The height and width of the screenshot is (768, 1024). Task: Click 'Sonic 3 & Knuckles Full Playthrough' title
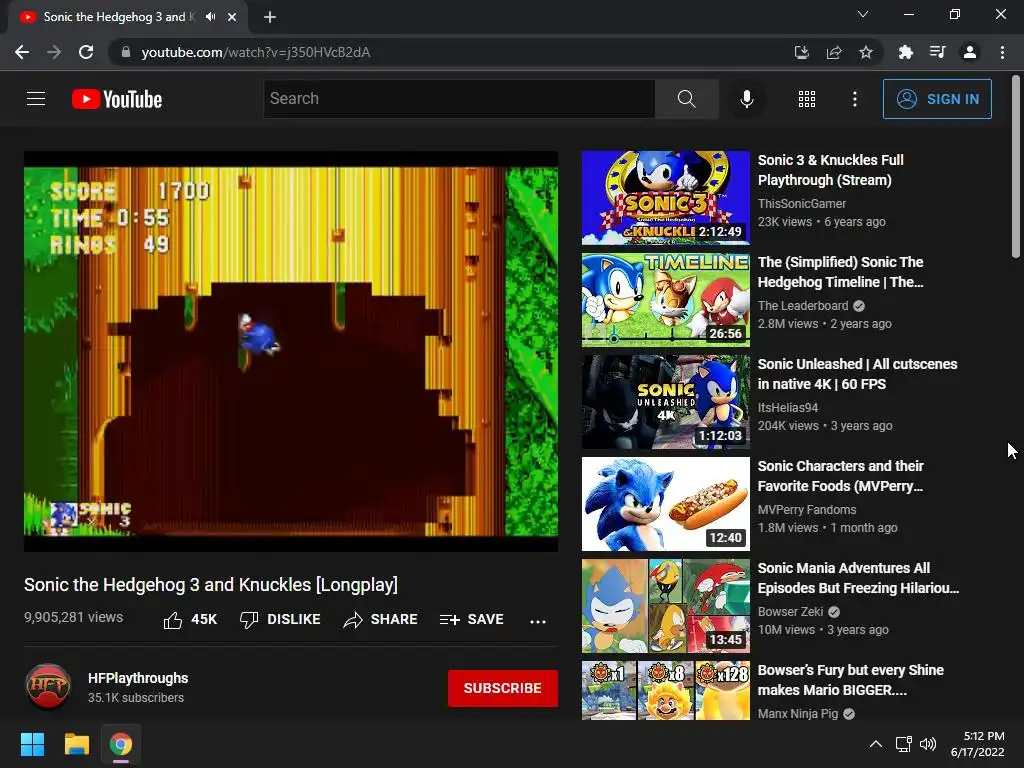click(830, 170)
